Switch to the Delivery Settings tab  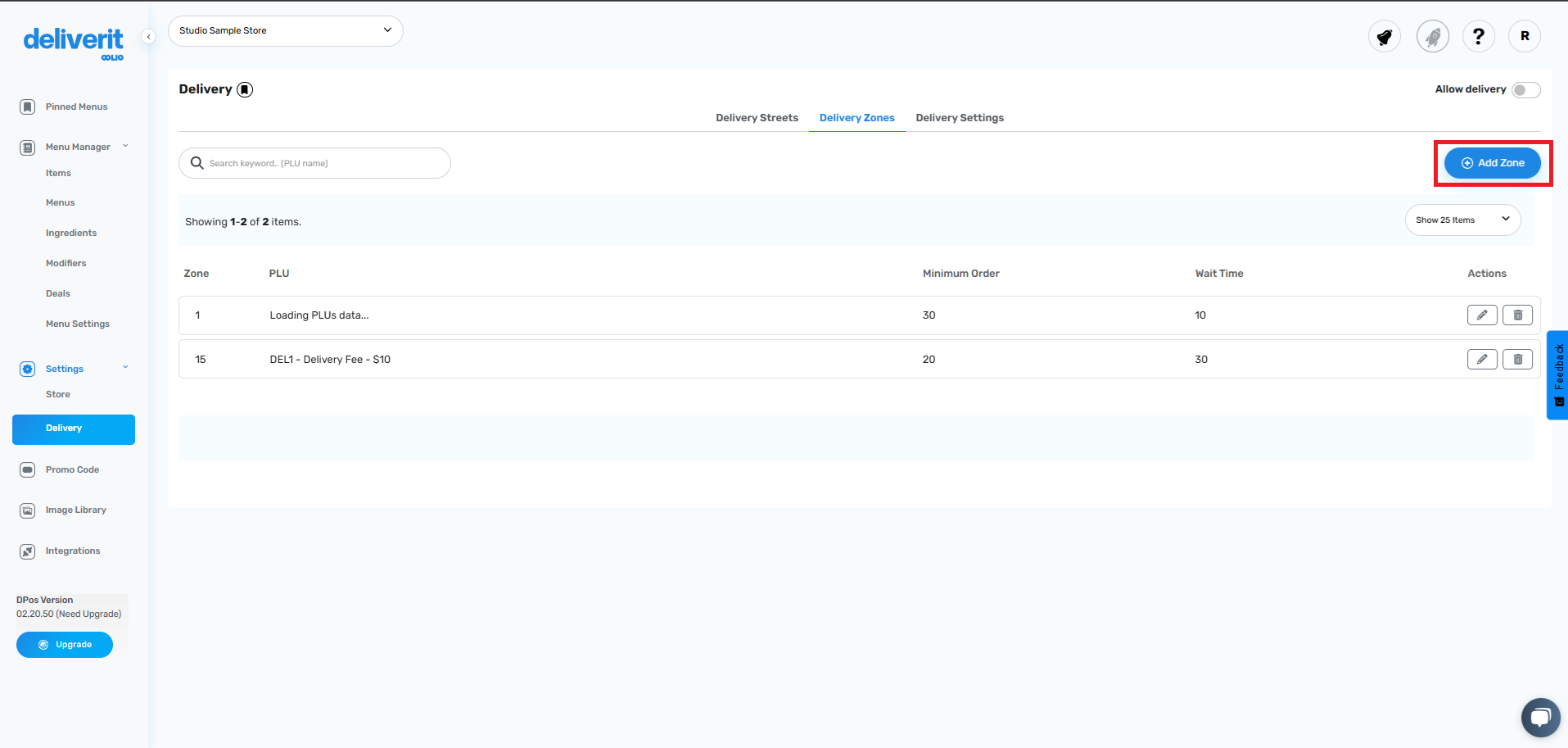(960, 118)
